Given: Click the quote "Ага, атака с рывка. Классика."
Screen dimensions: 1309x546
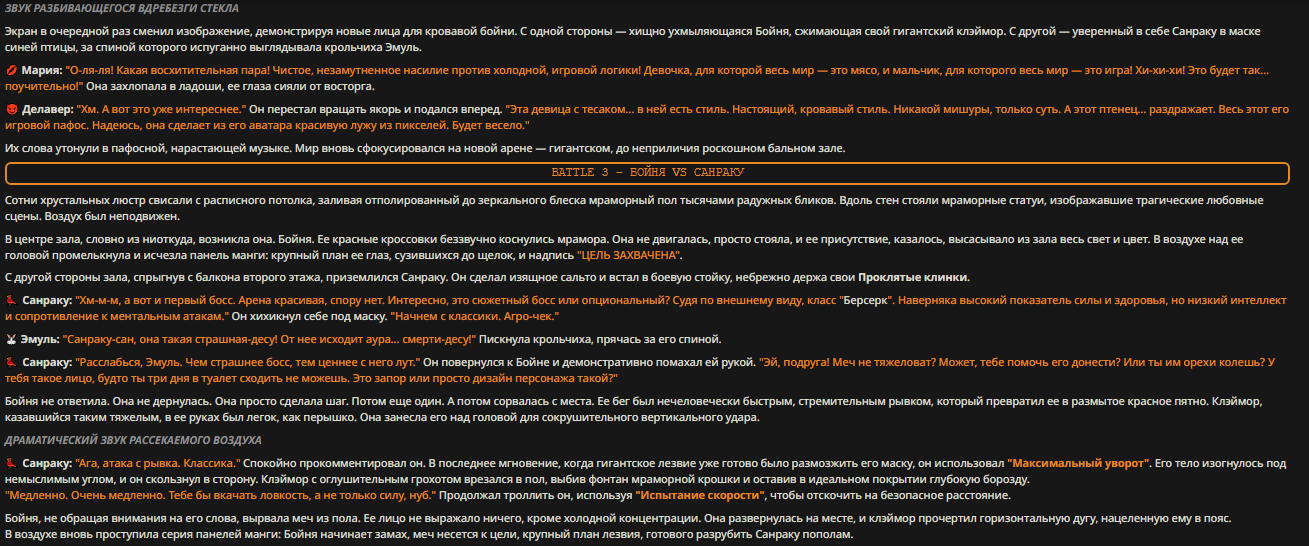Looking at the screenshot, I should pos(158,464).
